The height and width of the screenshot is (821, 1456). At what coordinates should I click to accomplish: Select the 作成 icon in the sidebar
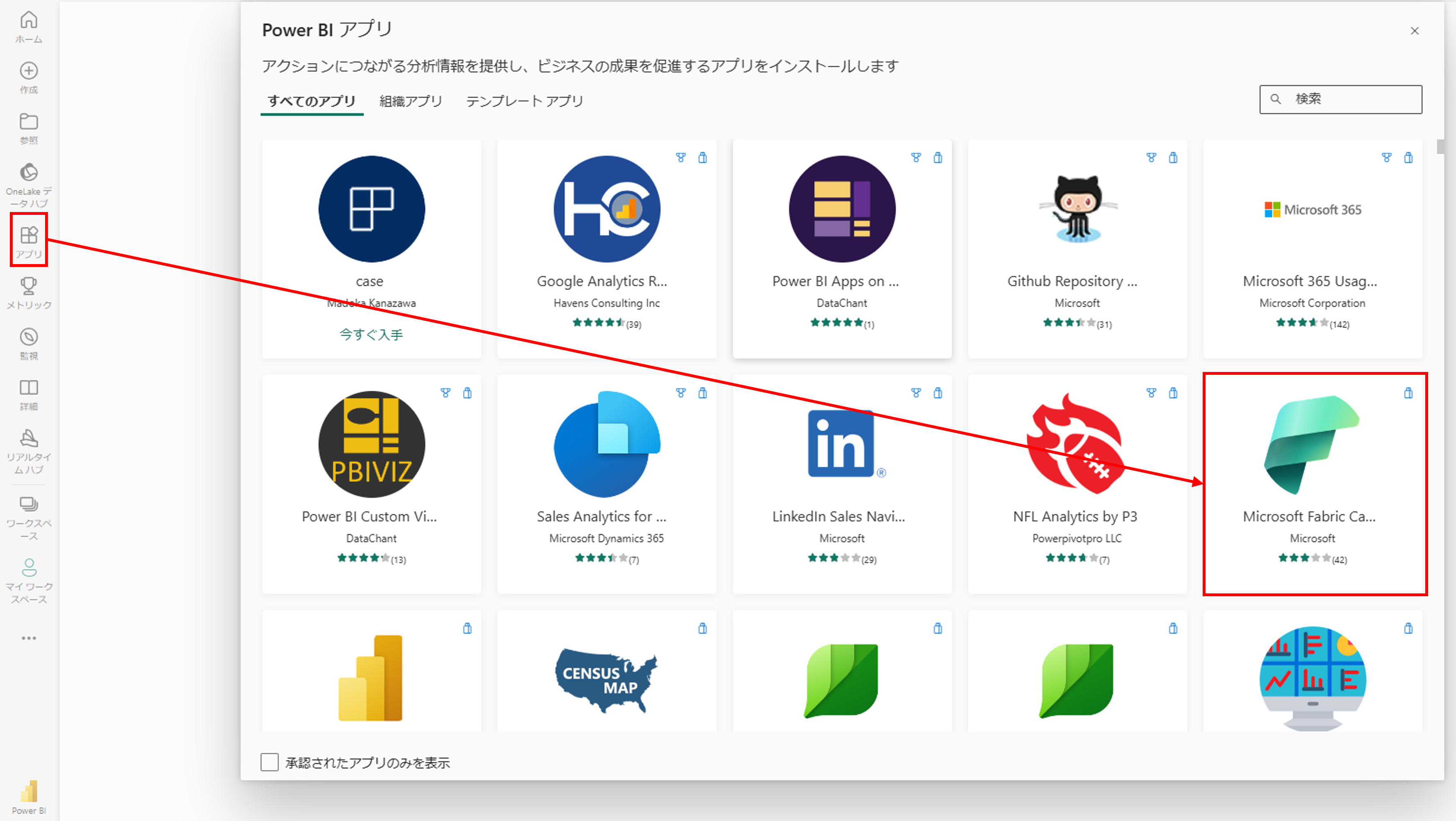[x=29, y=78]
